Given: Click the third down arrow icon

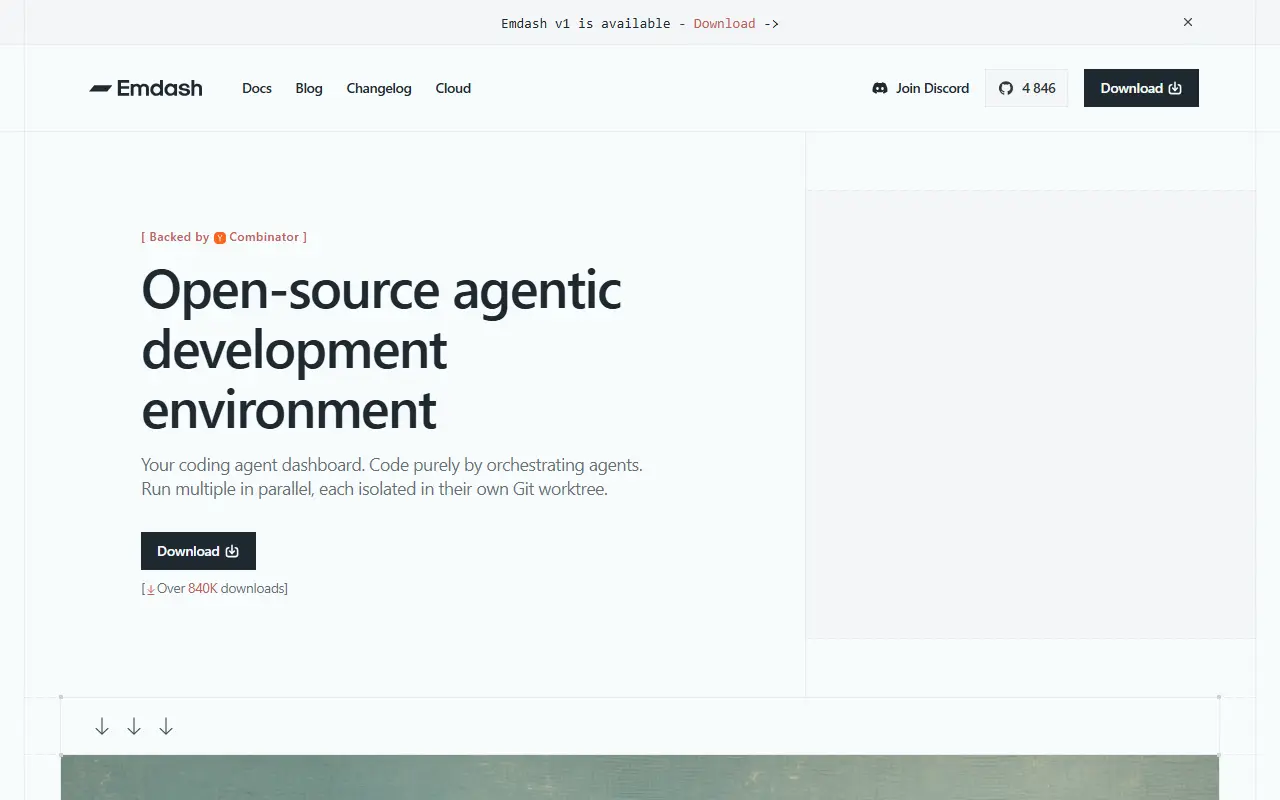Looking at the screenshot, I should [166, 727].
